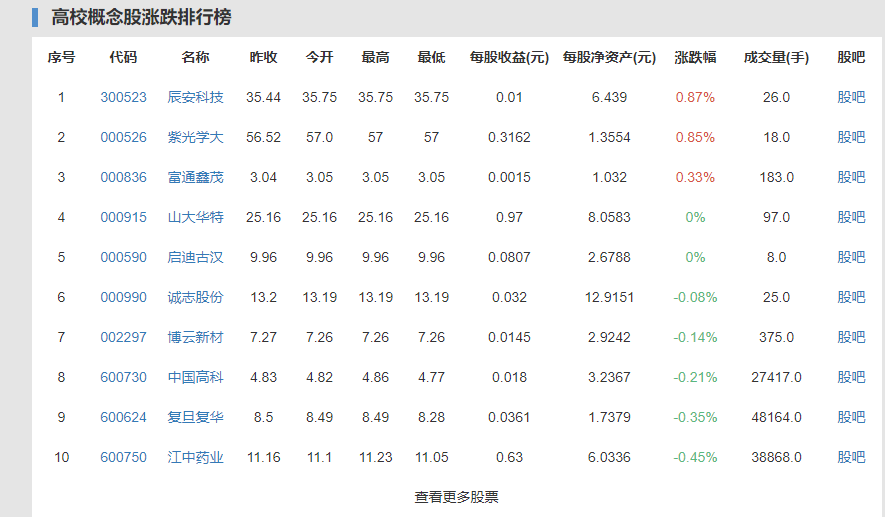Click the 今开 column header

[319, 58]
